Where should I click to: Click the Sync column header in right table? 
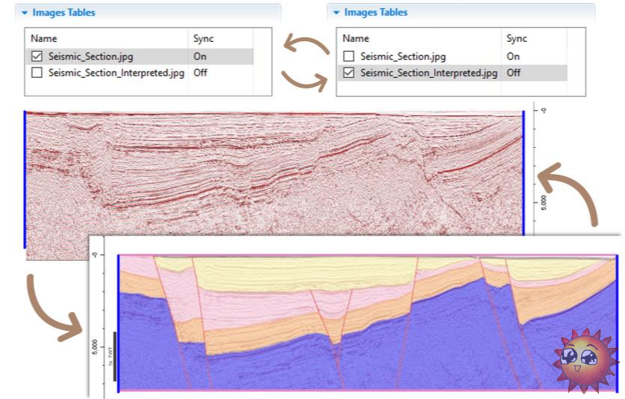tap(517, 39)
